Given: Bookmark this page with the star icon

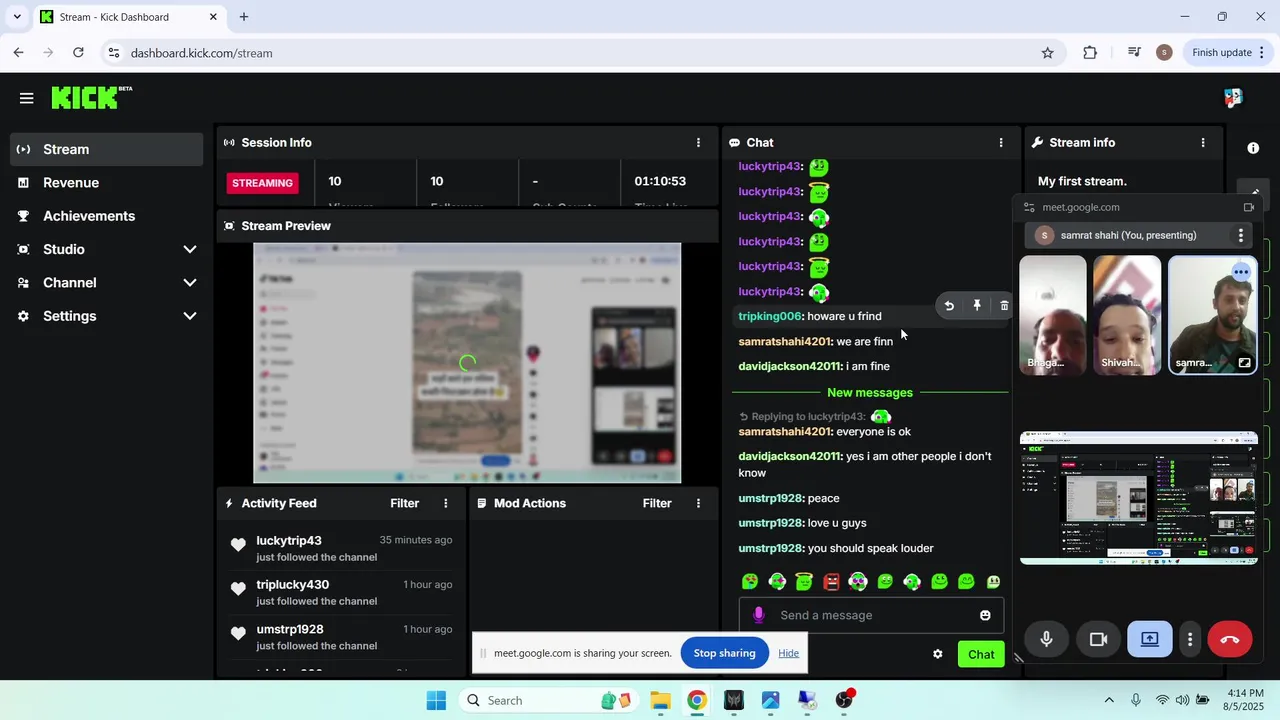Looking at the screenshot, I should (x=1047, y=53).
